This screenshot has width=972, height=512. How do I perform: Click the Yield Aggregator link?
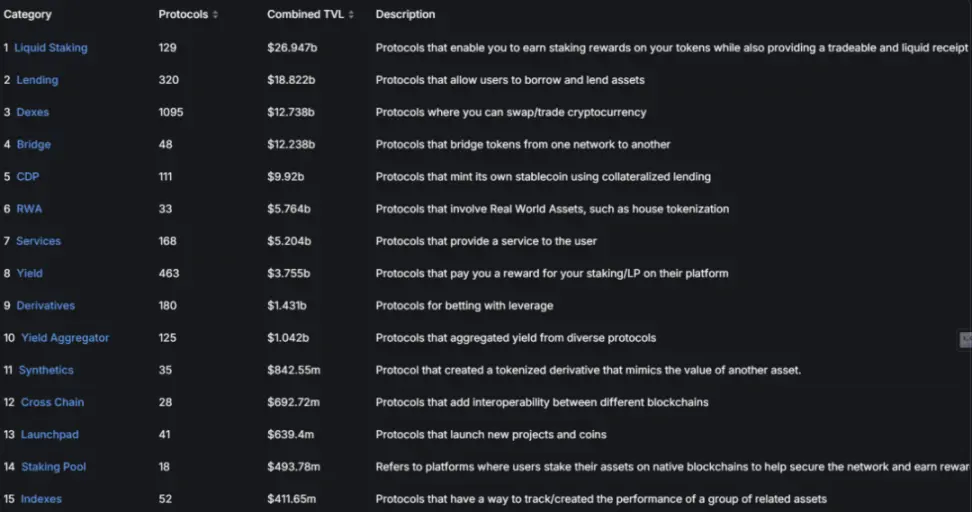coord(65,338)
